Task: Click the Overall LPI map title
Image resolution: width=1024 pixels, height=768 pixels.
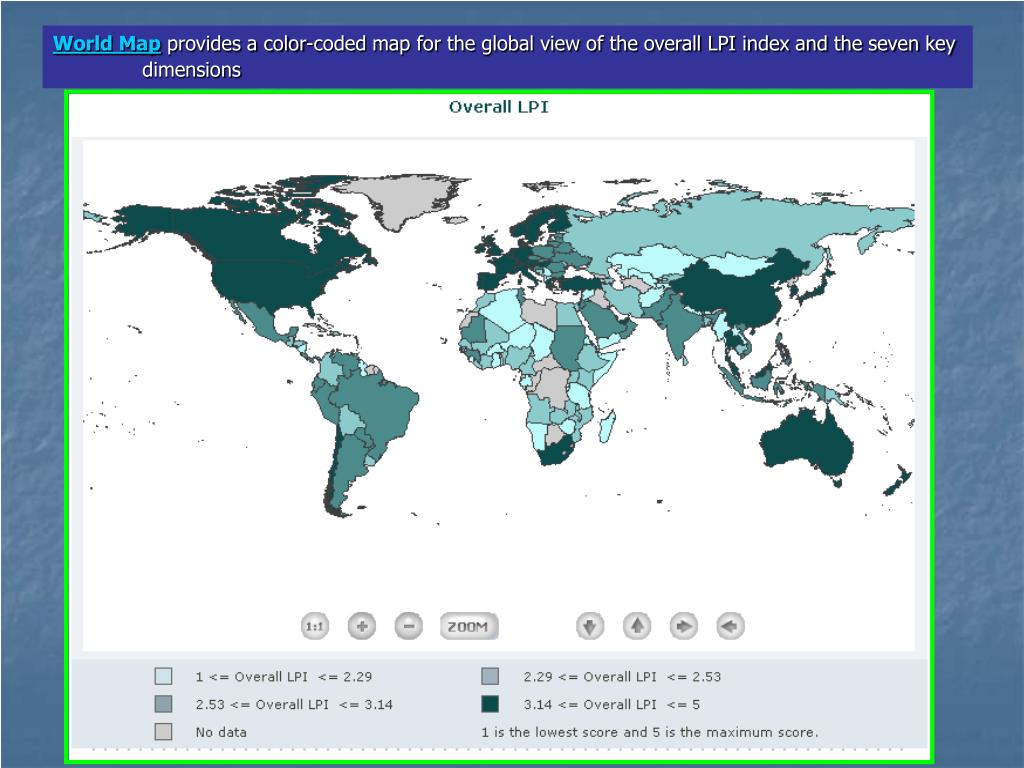Action: pyautogui.click(x=498, y=107)
